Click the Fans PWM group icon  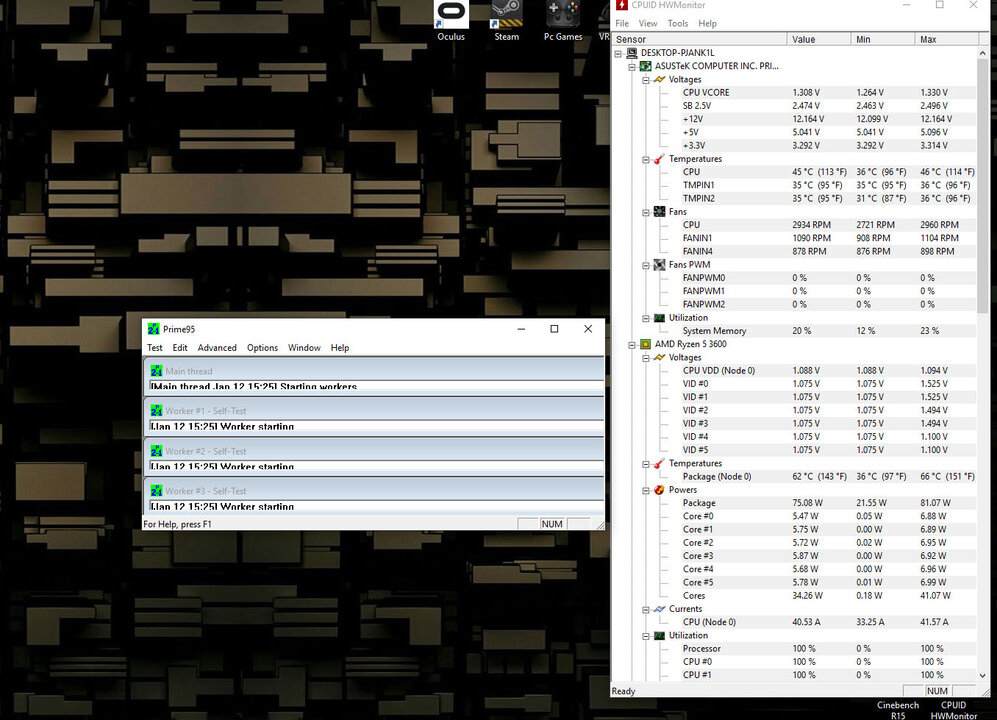click(x=659, y=265)
